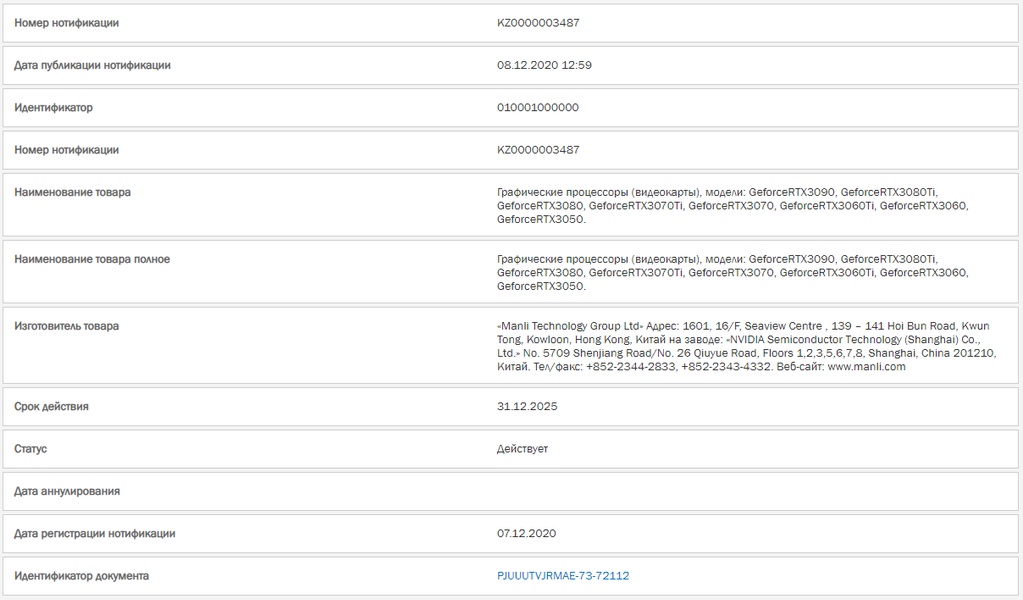This screenshot has width=1023, height=600.
Task: Click the Manli Technology manufacturer address text
Action: tap(746, 346)
